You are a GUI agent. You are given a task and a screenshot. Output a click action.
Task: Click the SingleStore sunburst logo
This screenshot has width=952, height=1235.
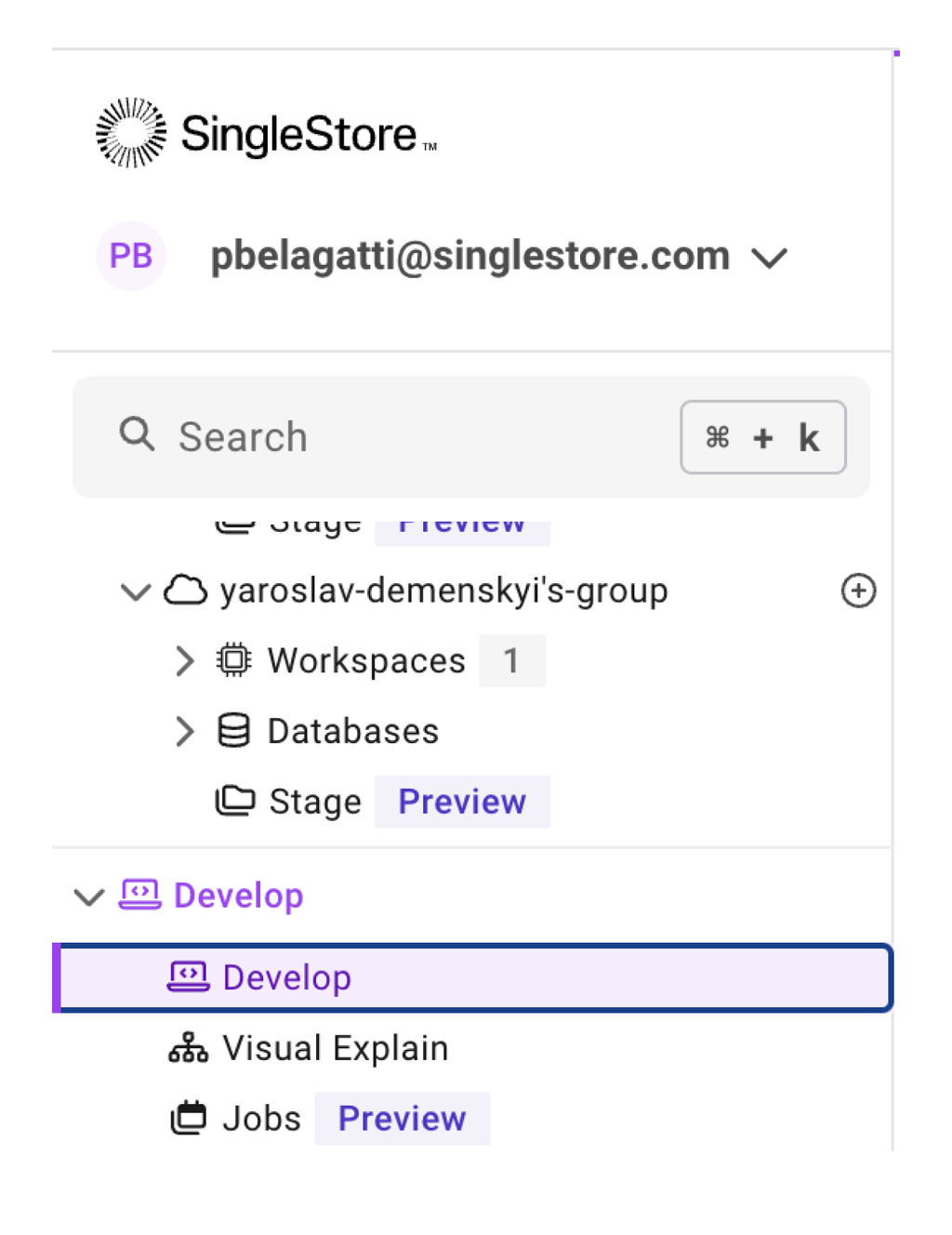coord(131,133)
